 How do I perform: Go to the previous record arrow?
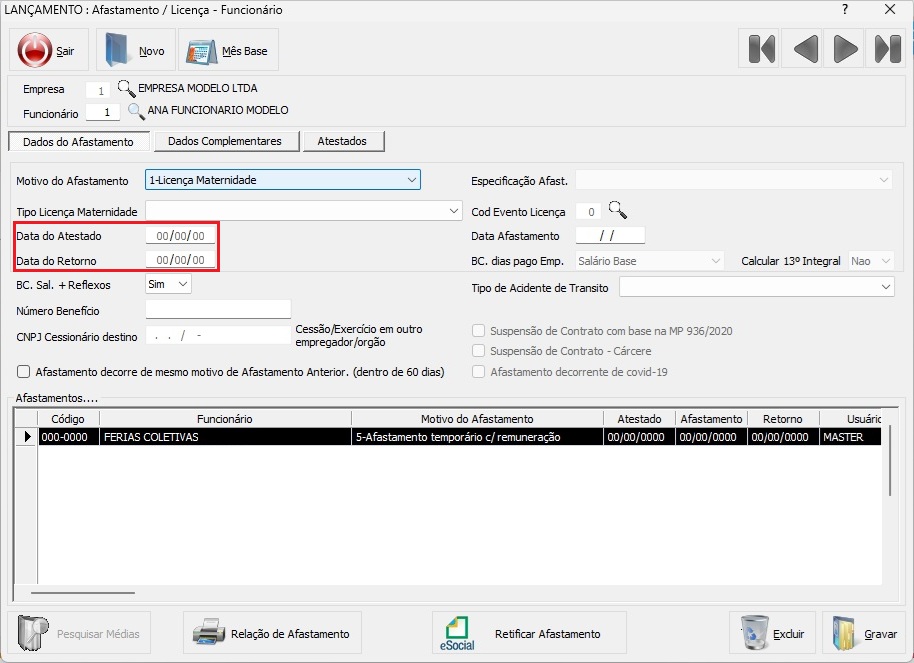tap(805, 49)
